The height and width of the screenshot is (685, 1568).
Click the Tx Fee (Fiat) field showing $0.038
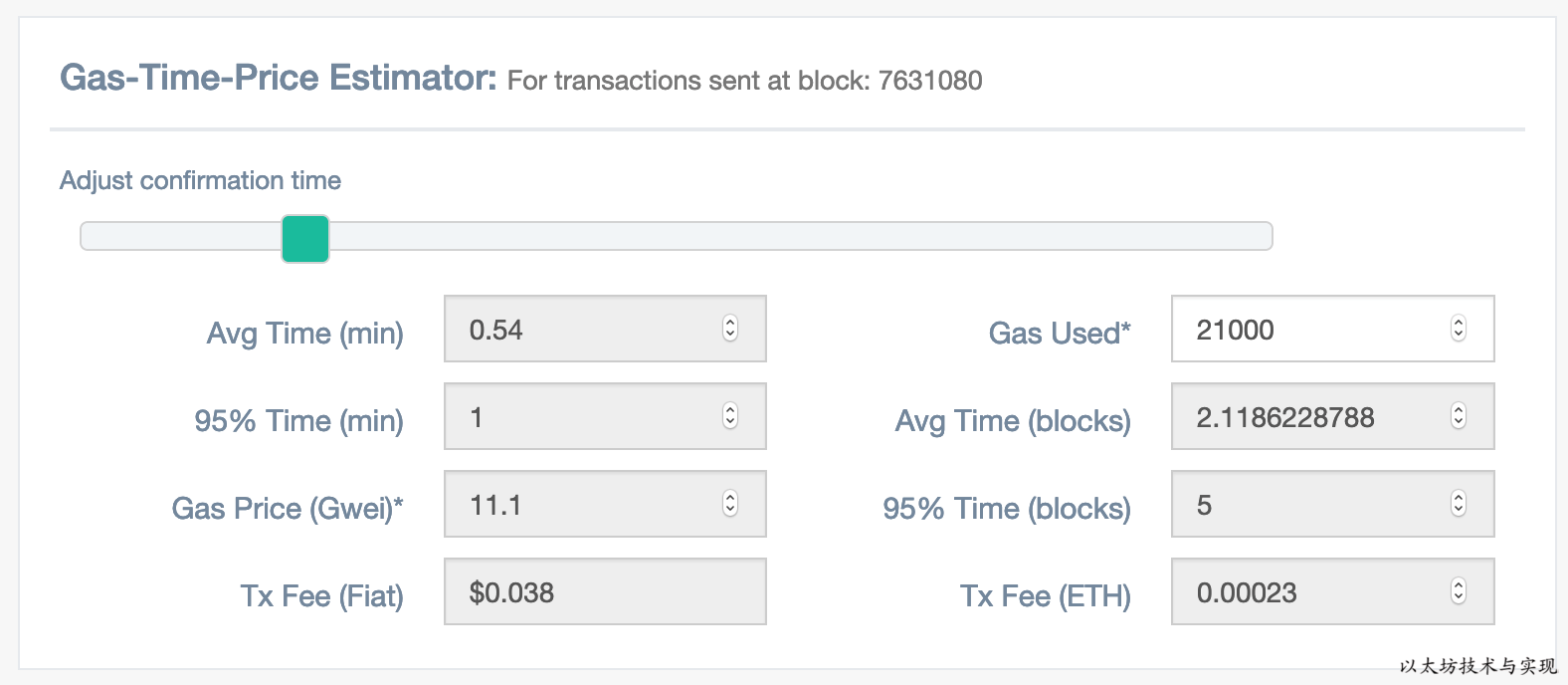pyautogui.click(x=604, y=592)
